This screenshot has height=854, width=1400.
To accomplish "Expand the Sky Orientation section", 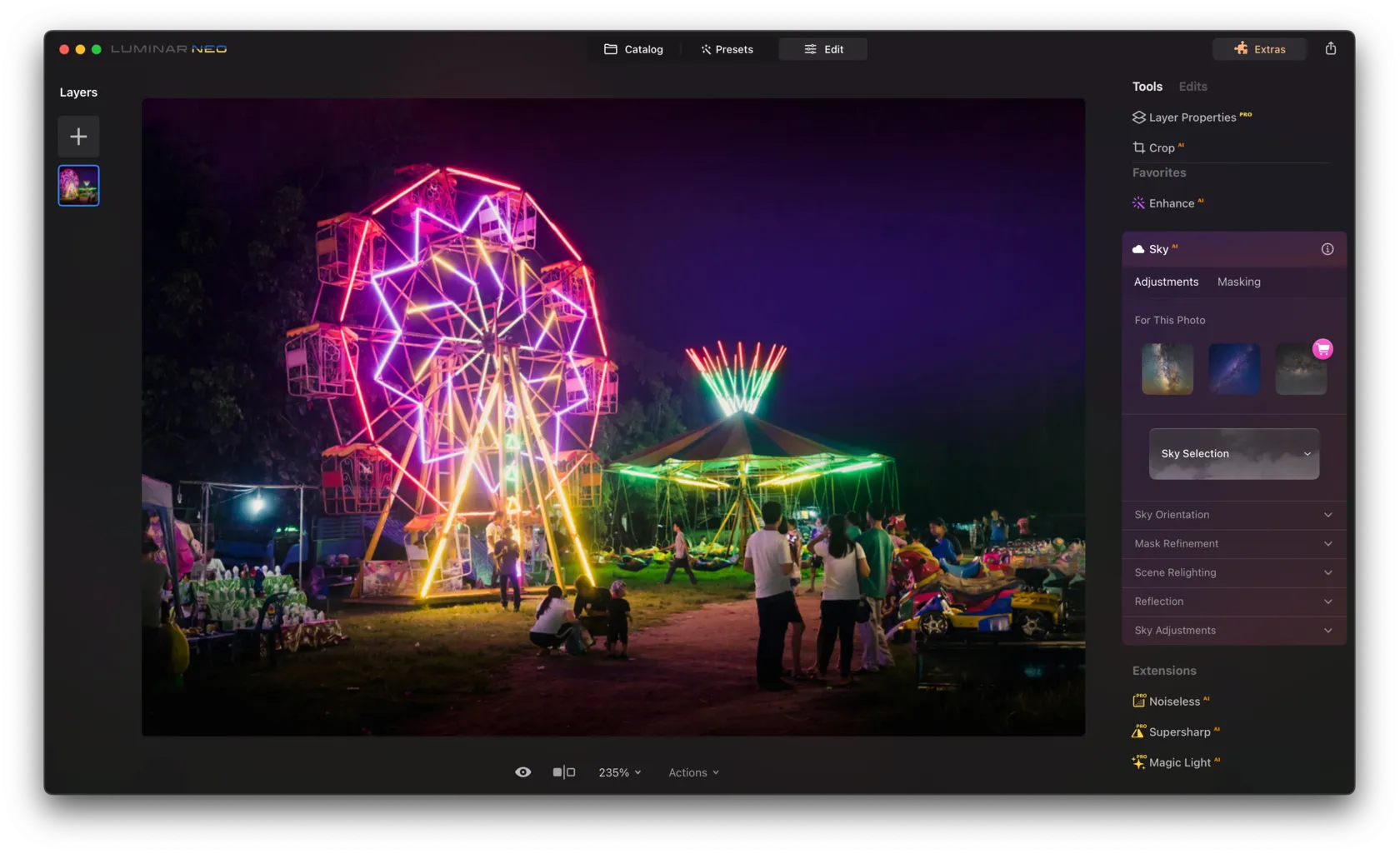I will (1233, 515).
